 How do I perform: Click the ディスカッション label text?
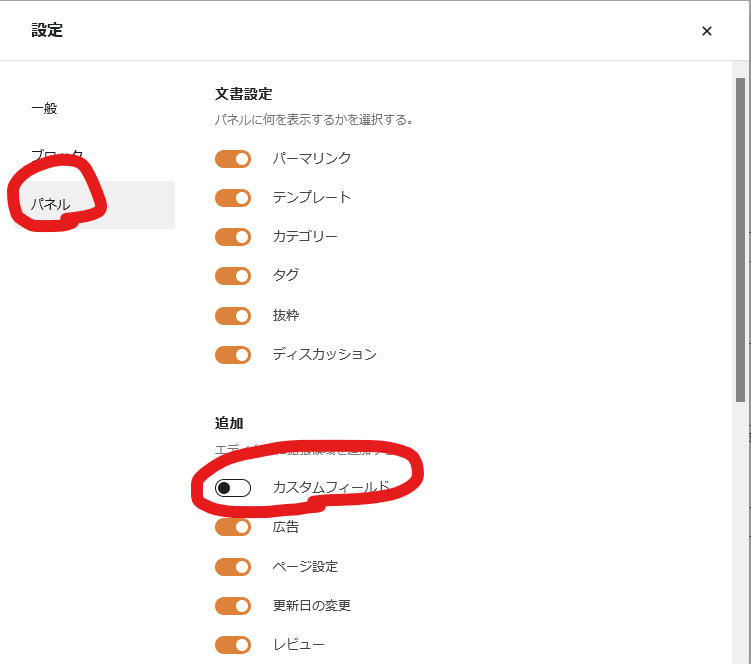(x=325, y=355)
